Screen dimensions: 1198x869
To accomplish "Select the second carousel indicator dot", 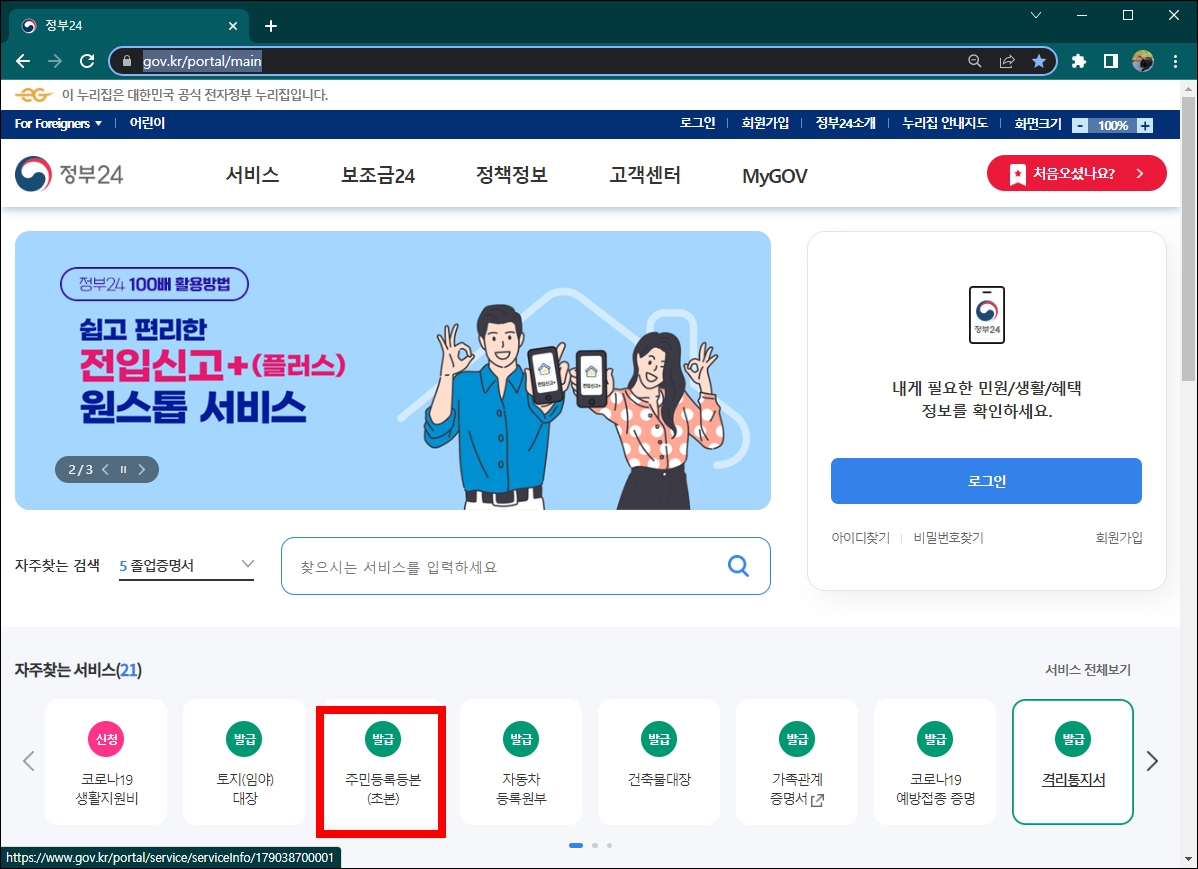I will (x=595, y=845).
